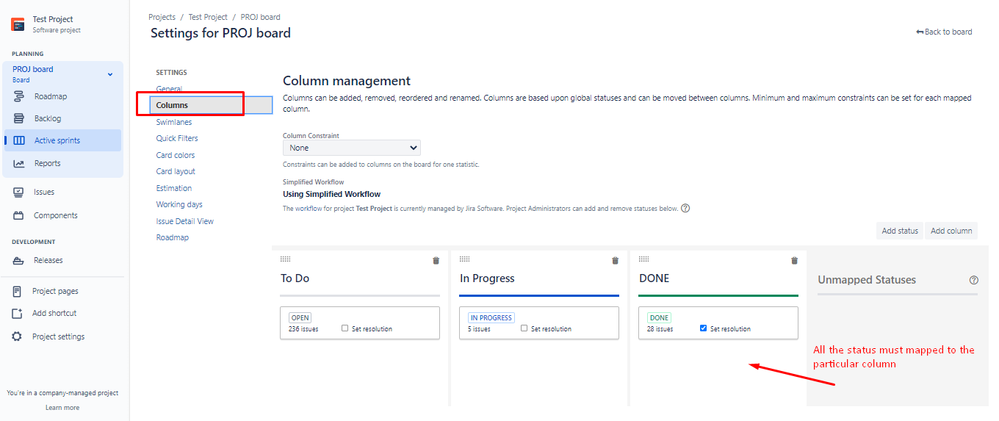Click the Active sprints board icon
The height and width of the screenshot is (421, 999).
tap(19, 141)
